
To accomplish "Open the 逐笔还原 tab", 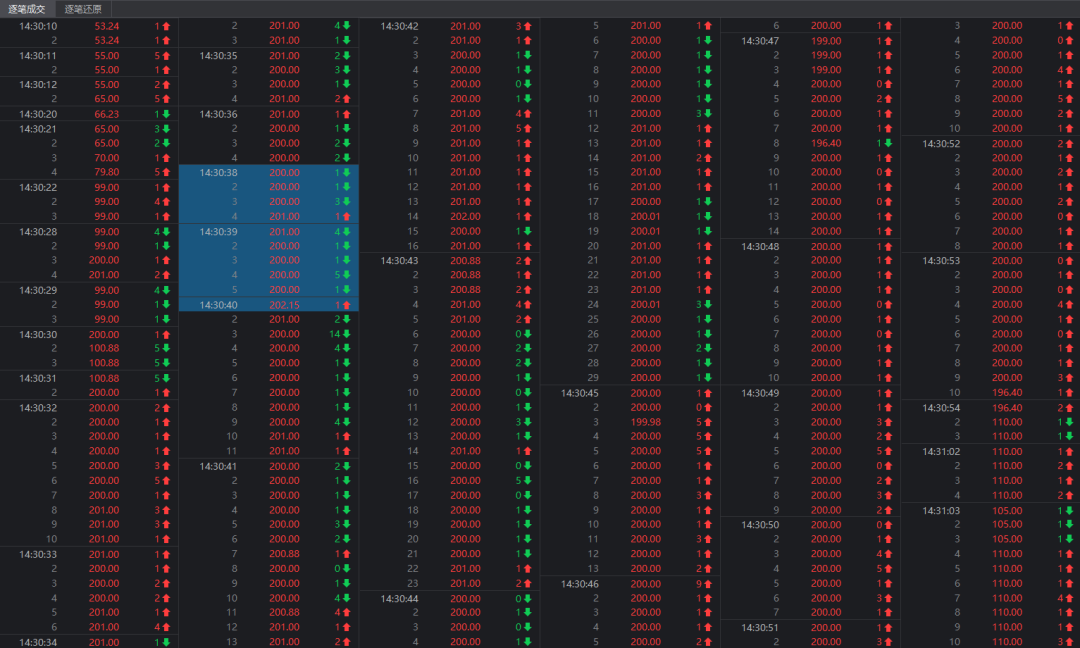I will [83, 9].
